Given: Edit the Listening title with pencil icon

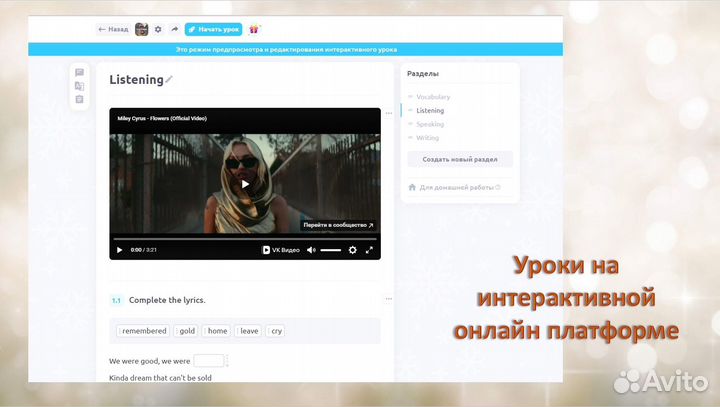Looking at the screenshot, I should click(169, 79).
